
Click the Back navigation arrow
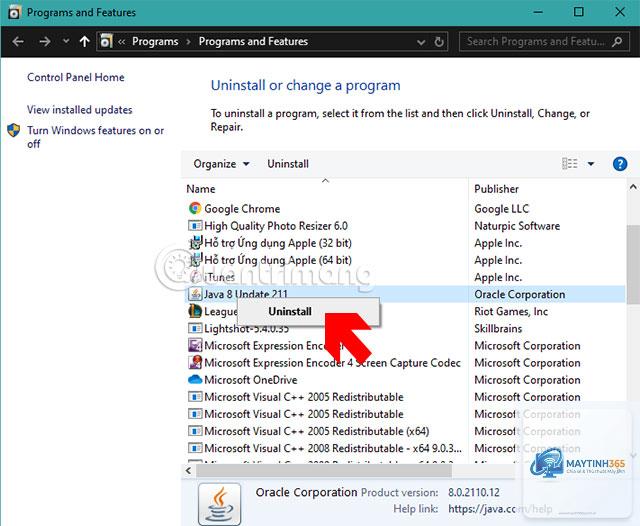coord(18,42)
